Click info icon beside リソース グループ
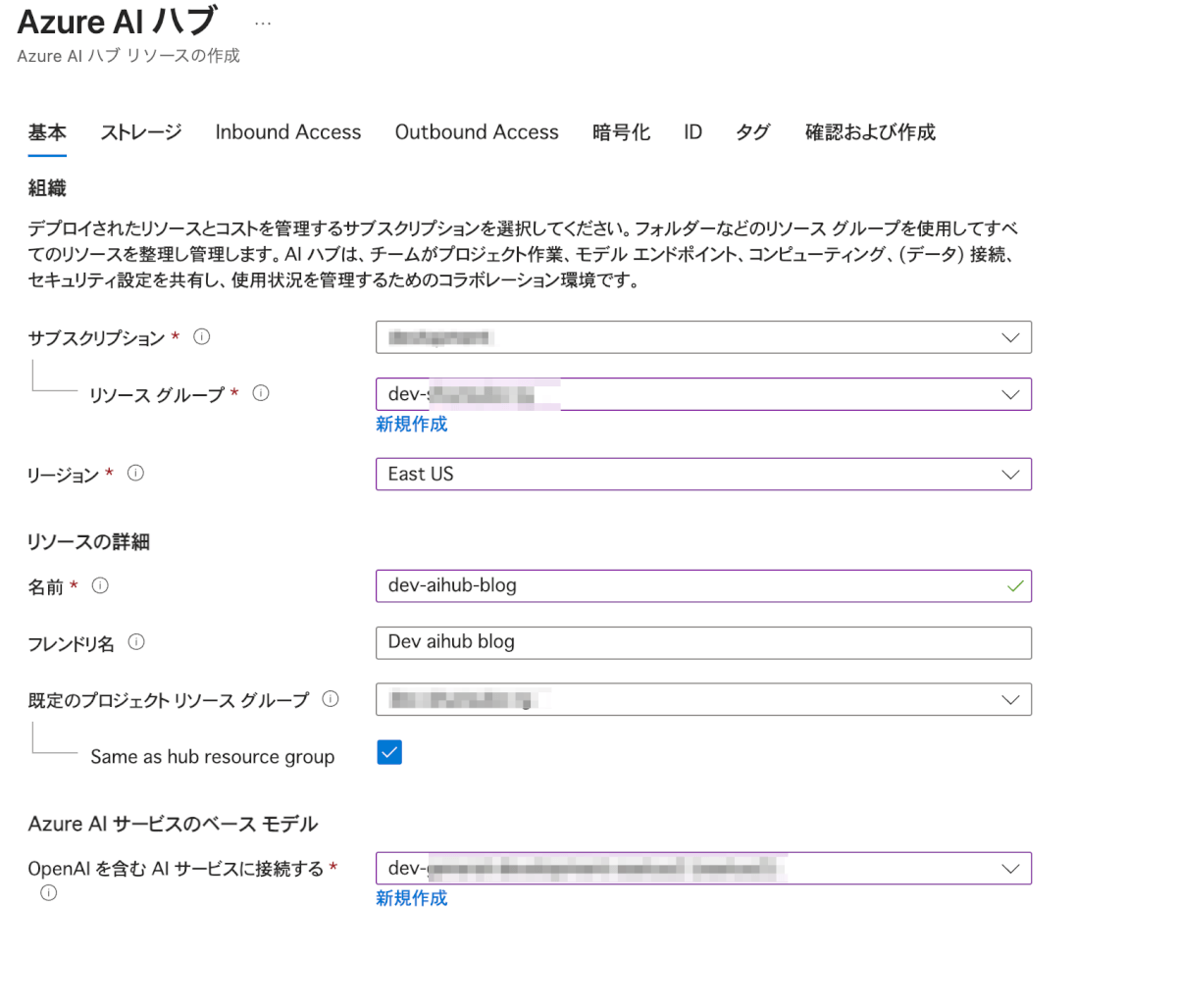The width and height of the screenshot is (1177, 1008). [261, 393]
